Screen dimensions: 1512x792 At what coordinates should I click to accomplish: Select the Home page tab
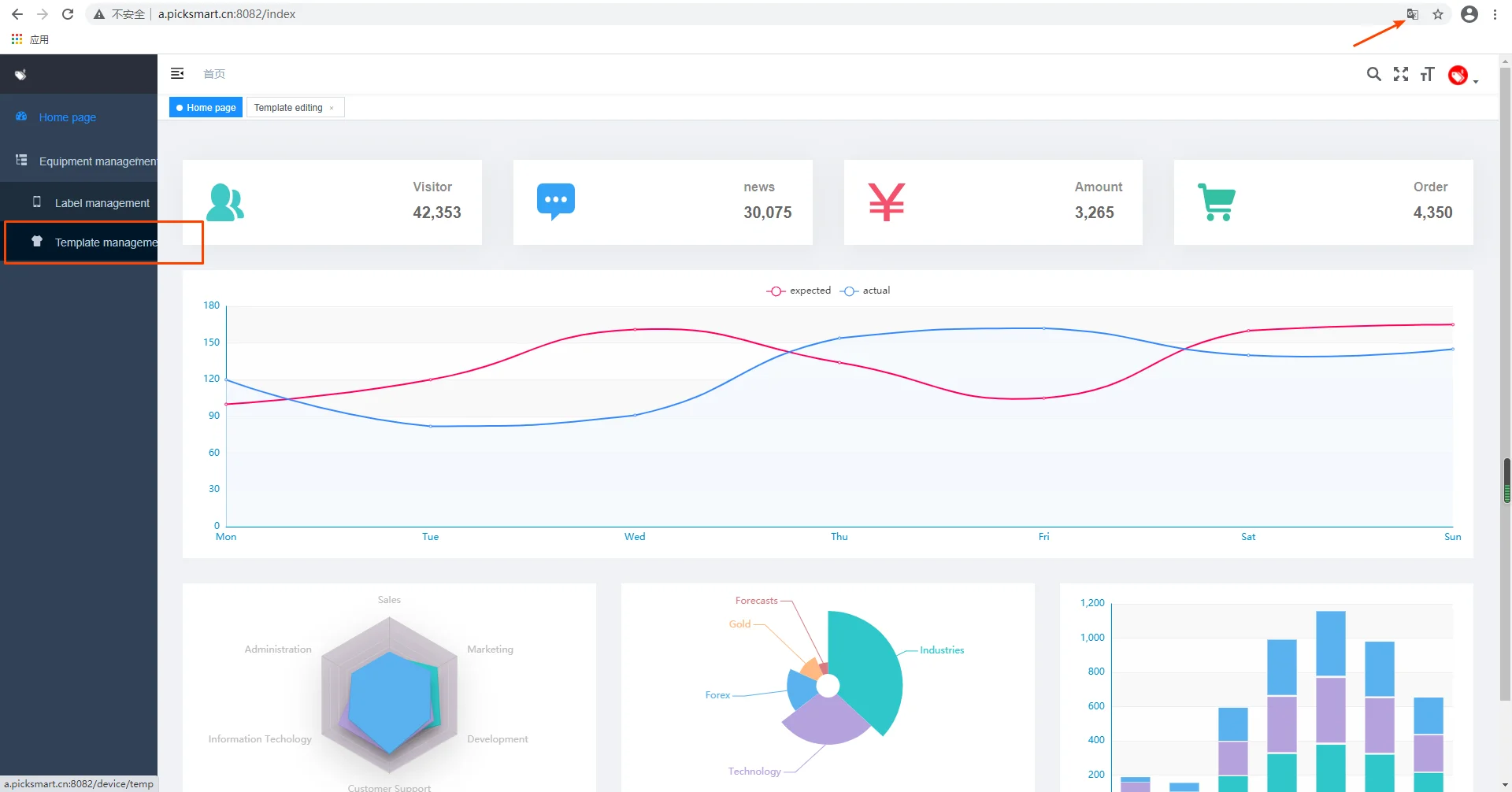click(x=206, y=108)
